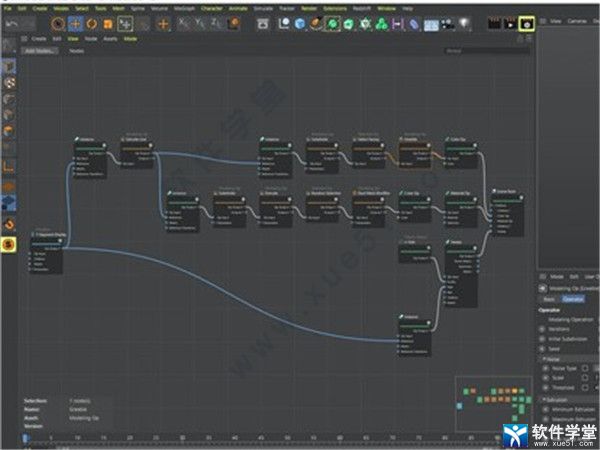Screen dimensions: 600x450
Task: Click the yellow-highlighted S icon in sidebar
Action: tap(9, 244)
